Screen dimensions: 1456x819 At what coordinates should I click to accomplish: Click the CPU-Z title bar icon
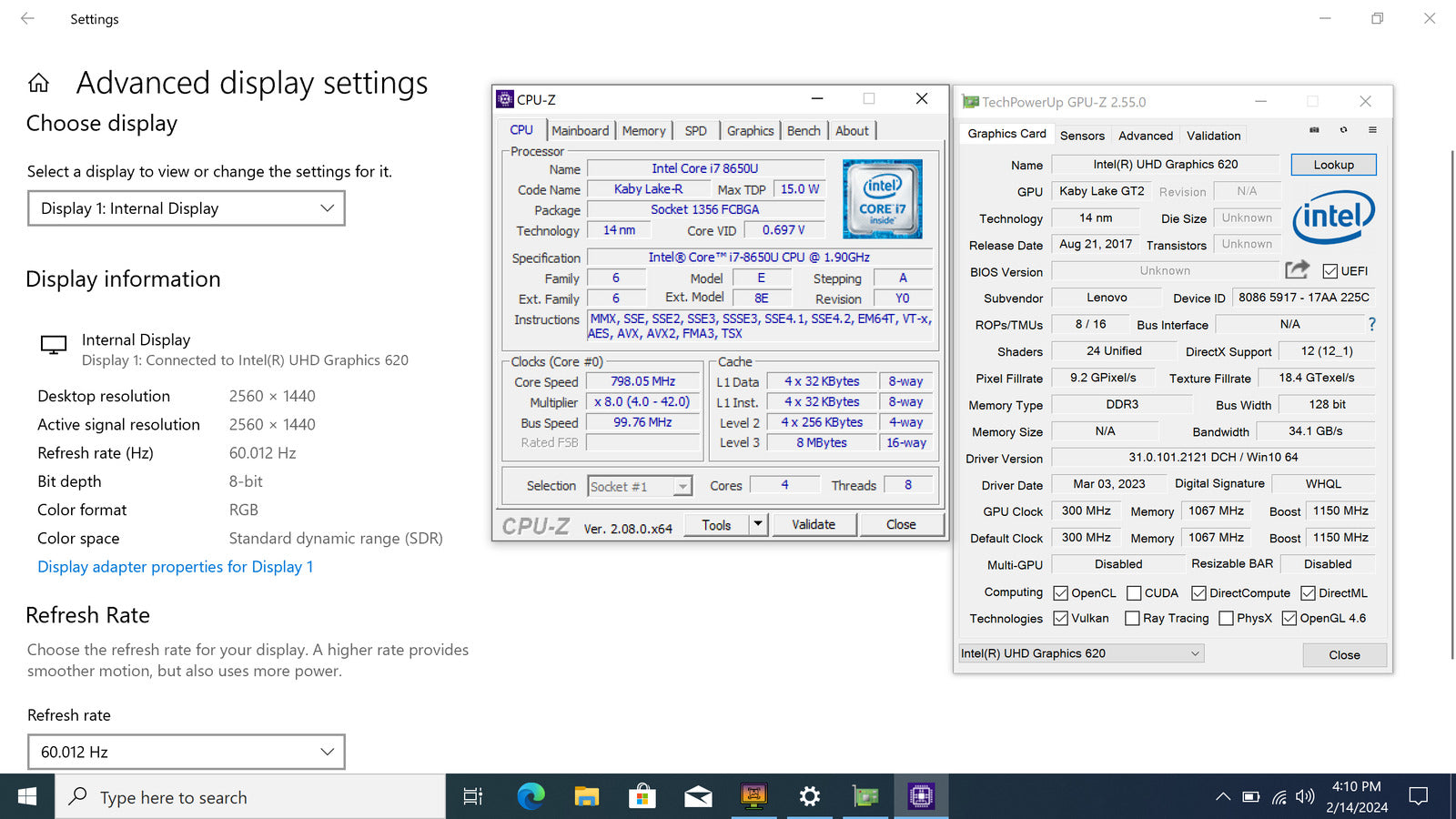[x=505, y=99]
